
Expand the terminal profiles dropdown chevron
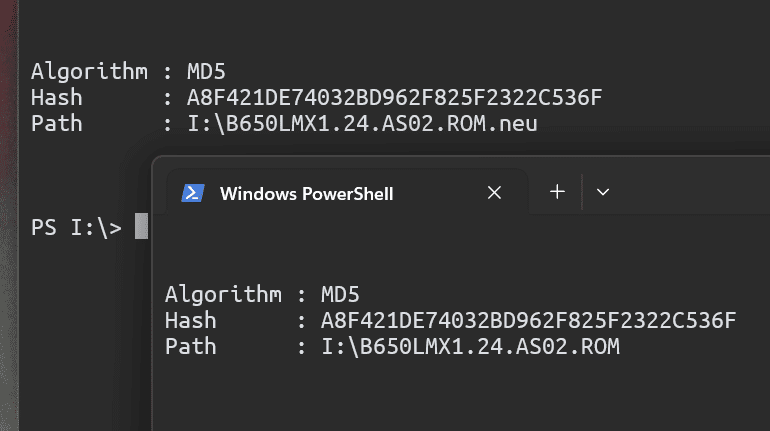pos(603,192)
